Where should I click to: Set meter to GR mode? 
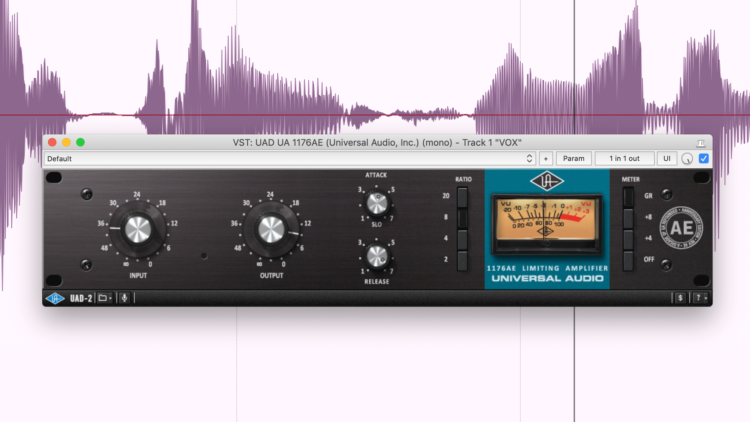pyautogui.click(x=628, y=197)
